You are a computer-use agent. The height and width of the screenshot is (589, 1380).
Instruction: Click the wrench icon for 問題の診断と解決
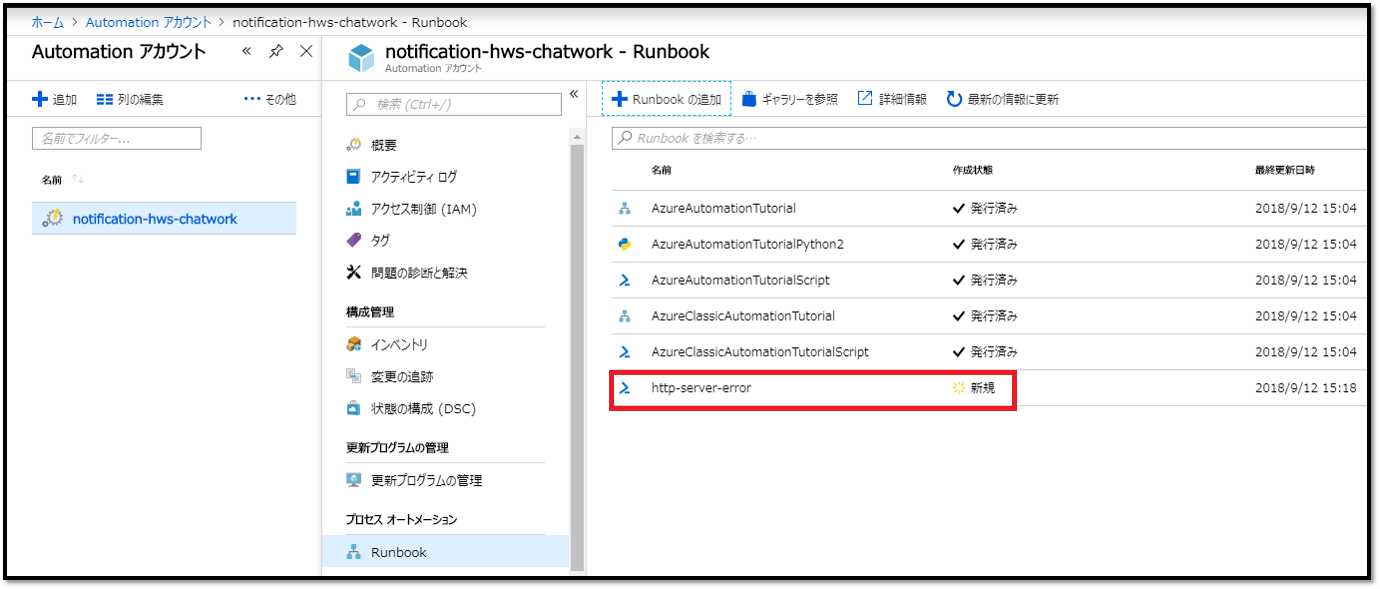(x=353, y=273)
